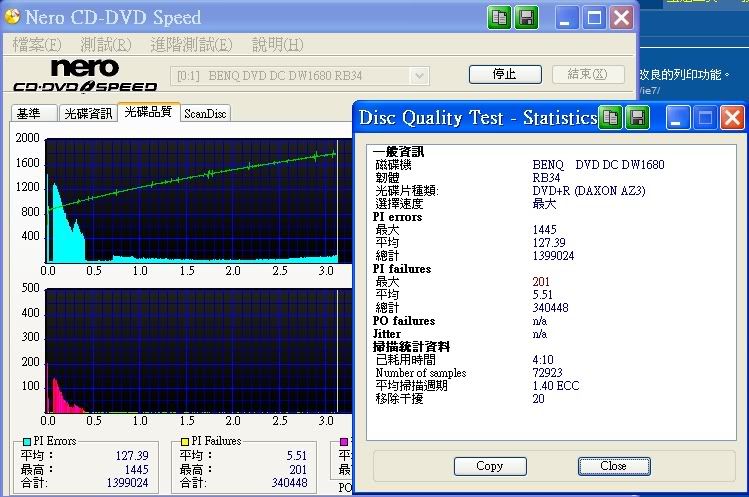This screenshot has width=749, height=497.
Task: Minimize the Nero CD-DVD Speed window
Action: click(x=567, y=18)
